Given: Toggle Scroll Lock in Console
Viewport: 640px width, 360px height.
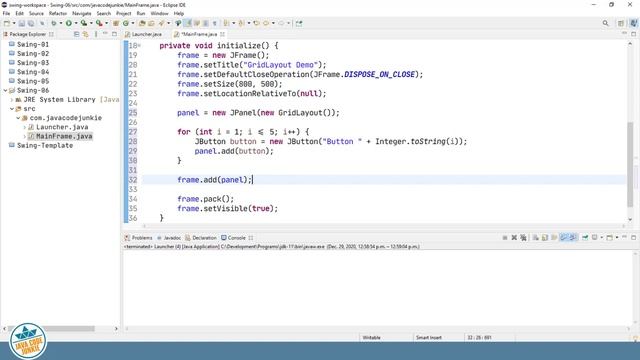Looking at the screenshot, I should coord(545,238).
